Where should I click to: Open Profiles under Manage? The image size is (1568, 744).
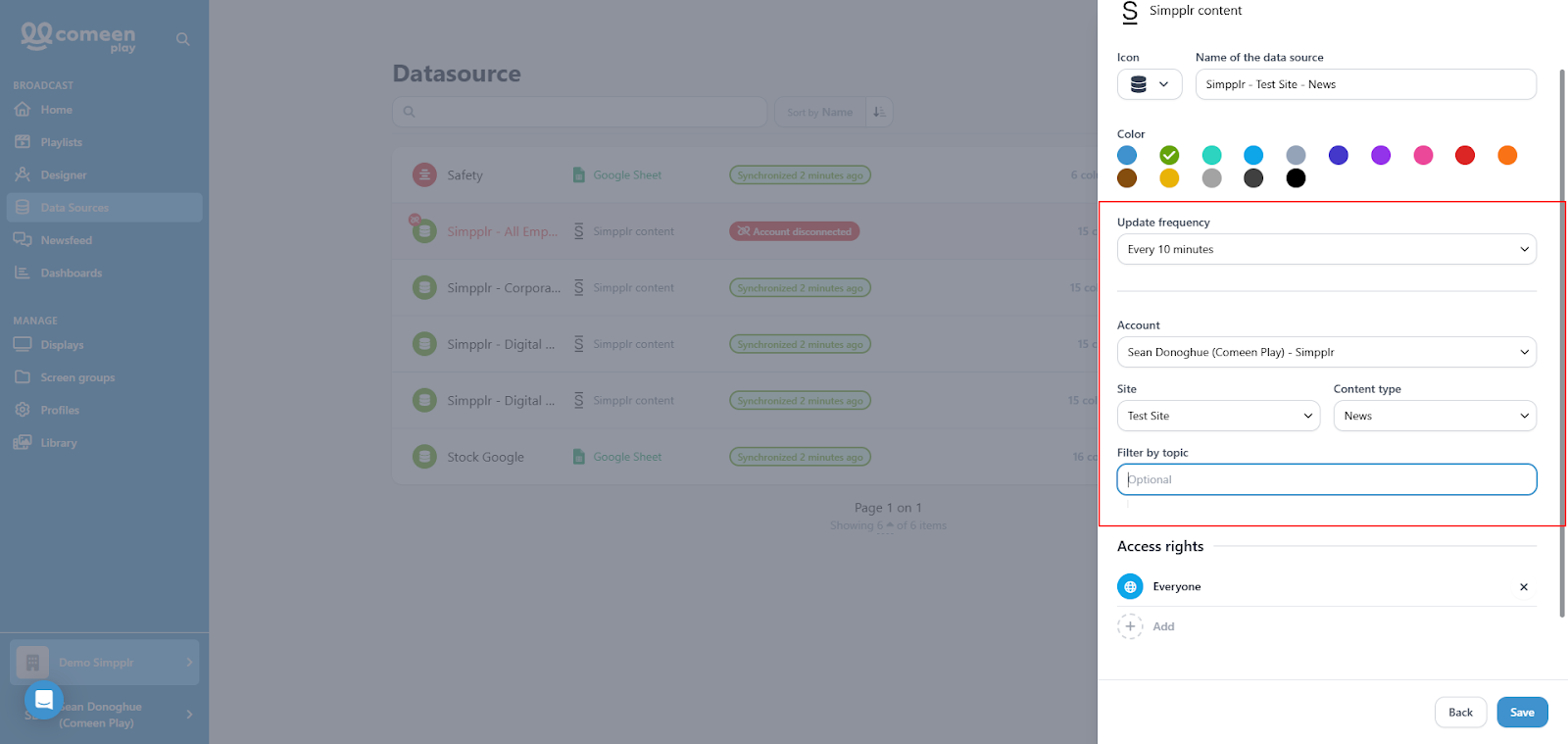(x=60, y=410)
